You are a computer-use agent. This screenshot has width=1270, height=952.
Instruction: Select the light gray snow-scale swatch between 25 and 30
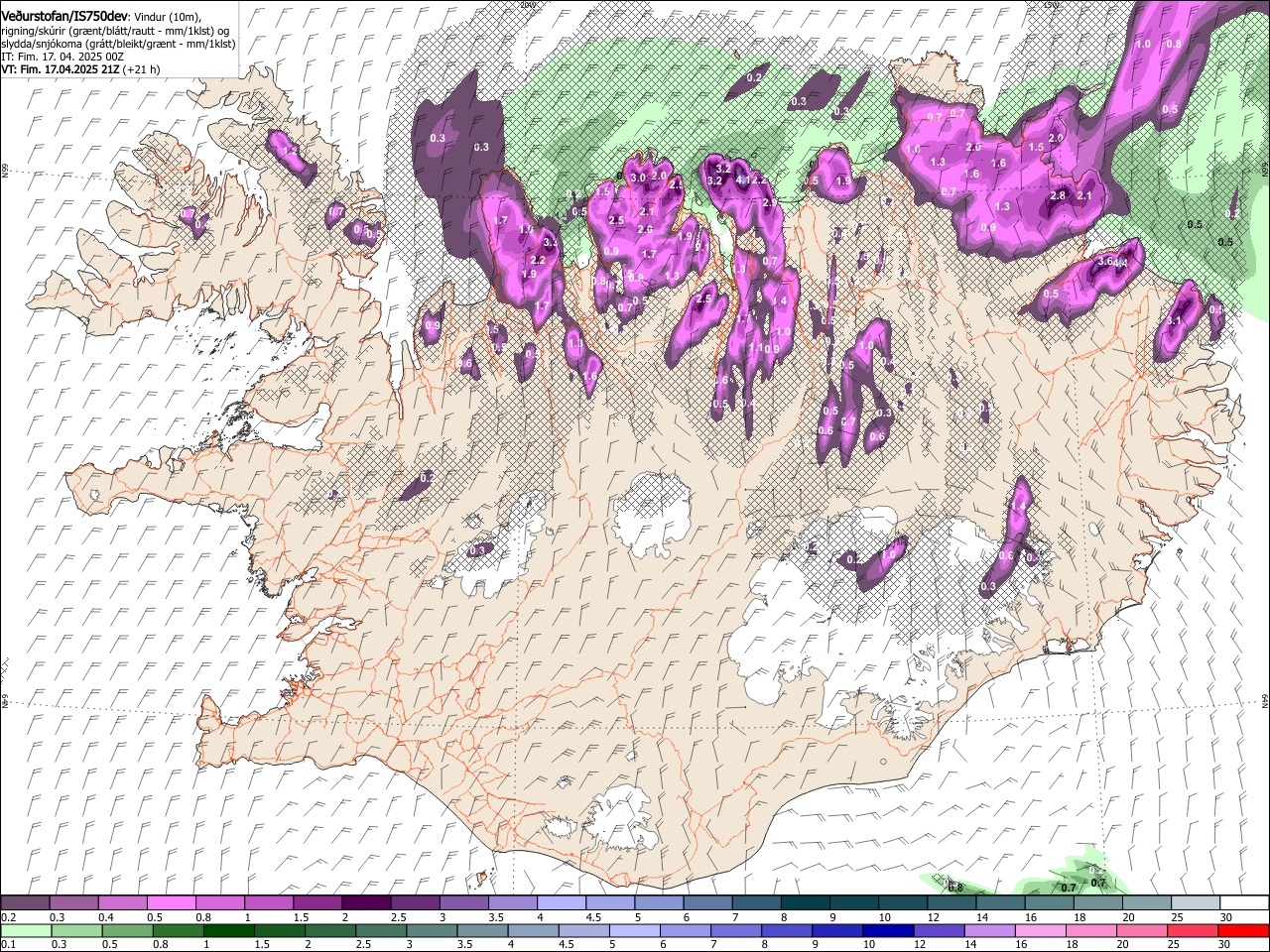tap(1194, 902)
